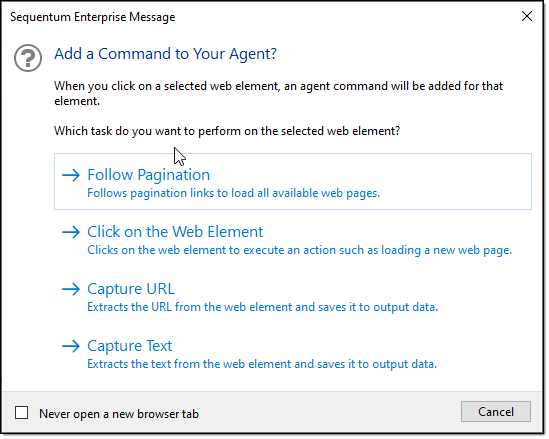Screen dimensions: 549x439
Task: Click 'Extracts the text from the web element' description
Action: (x=262, y=364)
